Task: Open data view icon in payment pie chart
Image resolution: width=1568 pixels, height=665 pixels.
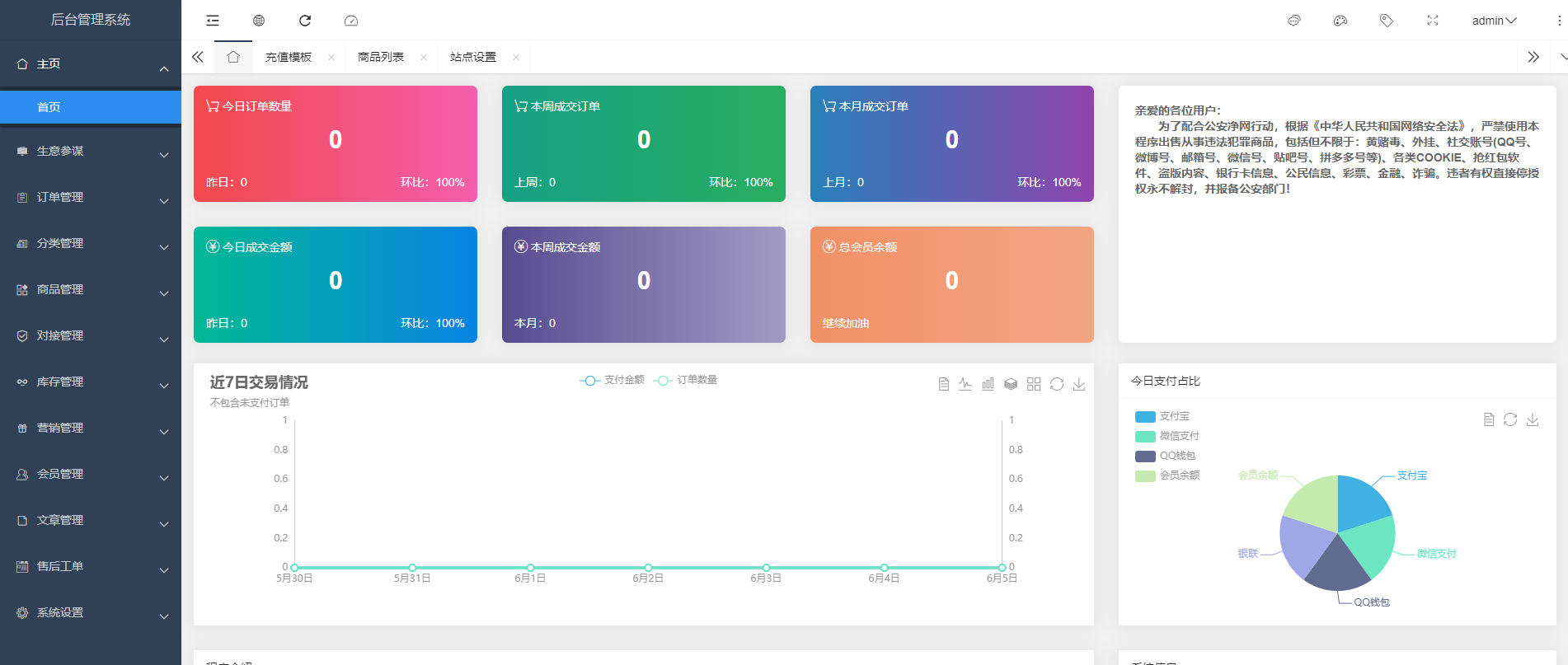Action: click(x=1489, y=419)
